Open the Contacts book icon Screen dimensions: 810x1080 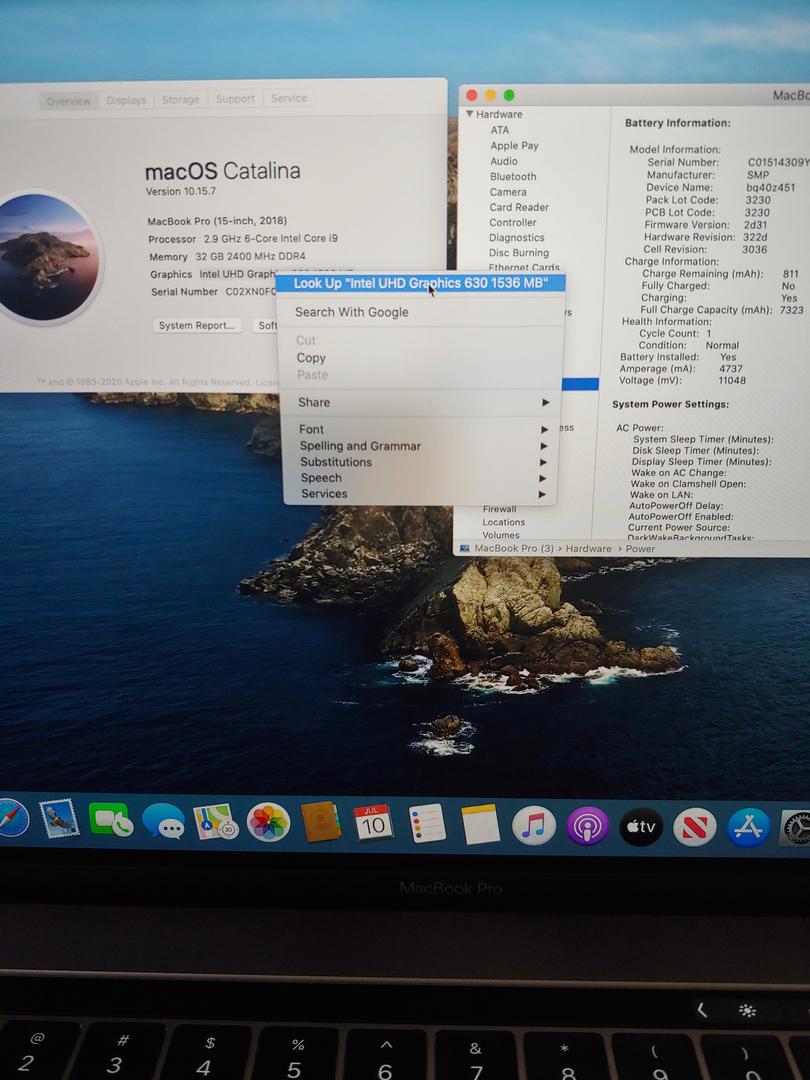click(320, 822)
